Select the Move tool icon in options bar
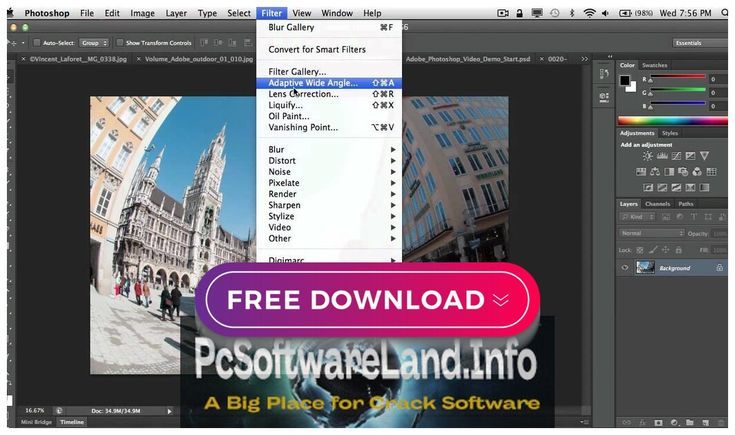This screenshot has height=435, width=735. pos(12,43)
